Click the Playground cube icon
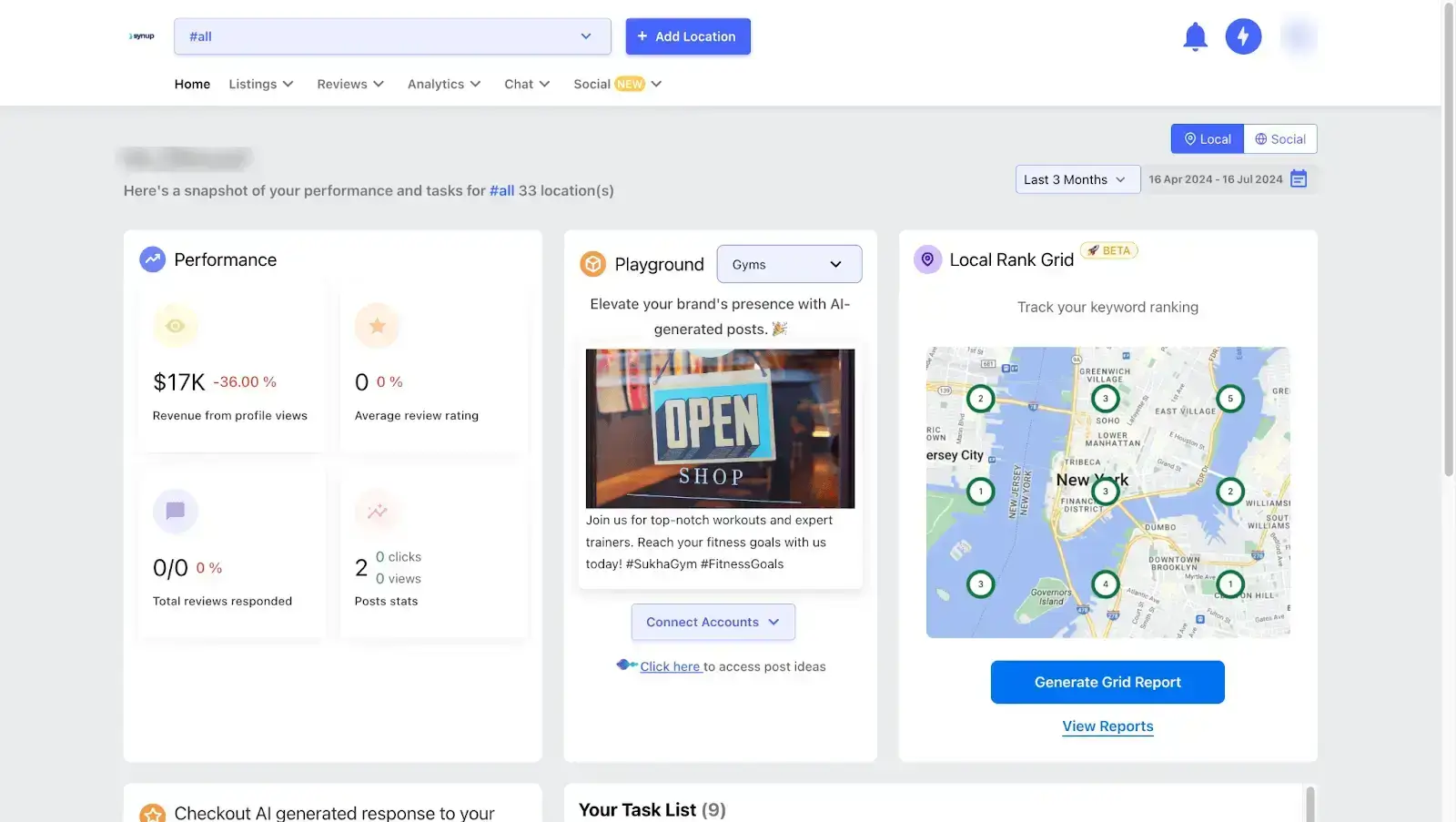Viewport: 1456px width, 822px height. coord(593,264)
